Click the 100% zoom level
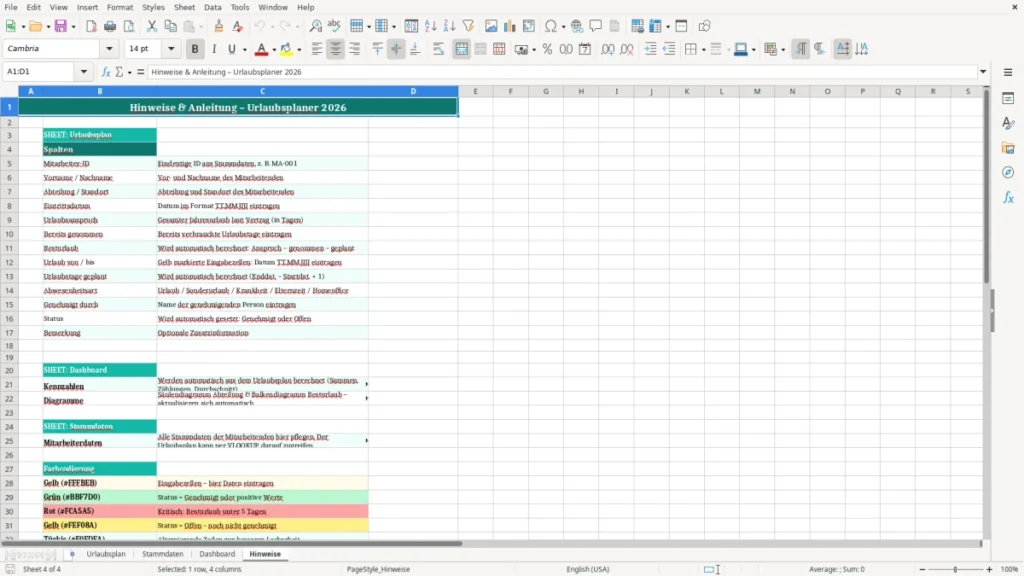 [1010, 569]
